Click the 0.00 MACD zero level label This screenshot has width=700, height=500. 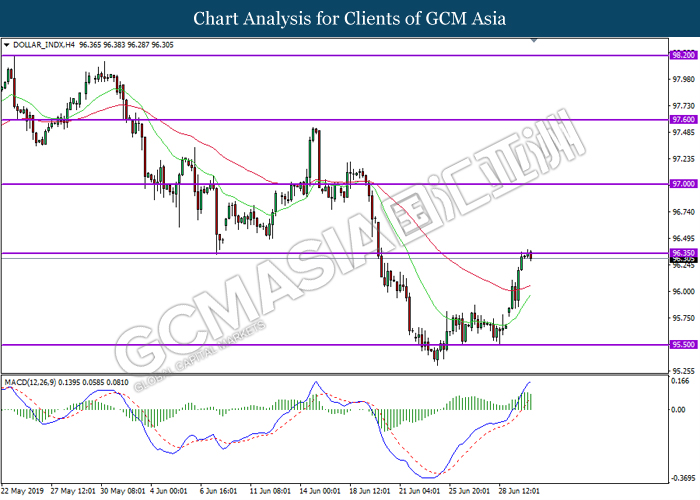[679, 409]
